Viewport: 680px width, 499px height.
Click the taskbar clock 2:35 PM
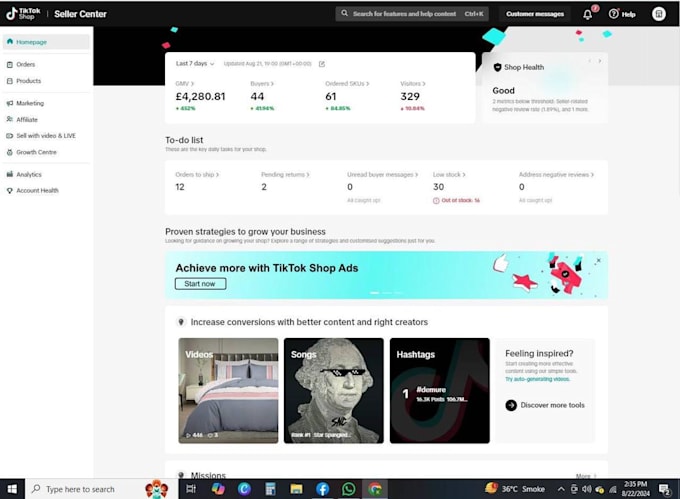click(x=635, y=489)
